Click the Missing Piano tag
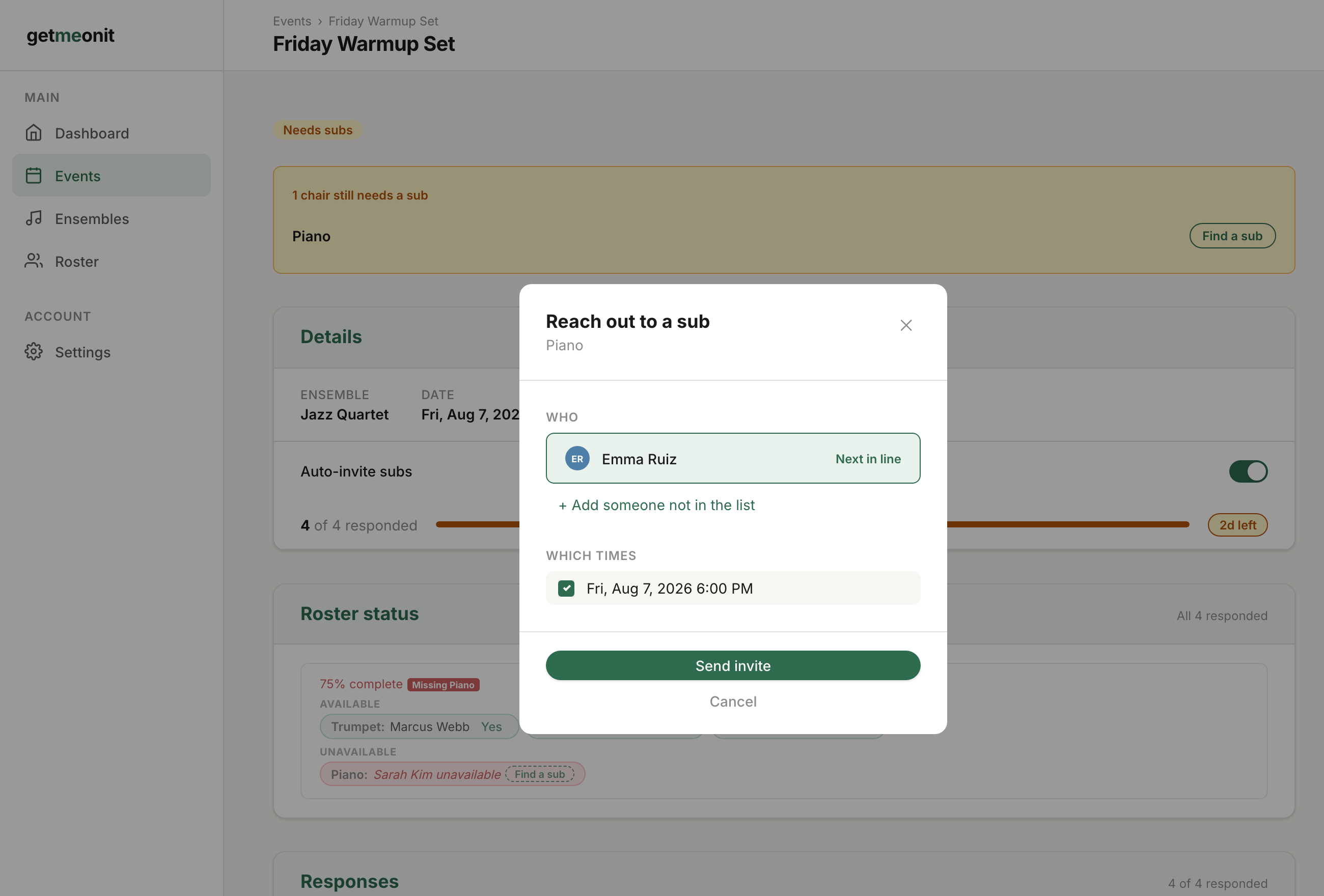Viewport: 1324px width, 896px height. pos(443,685)
